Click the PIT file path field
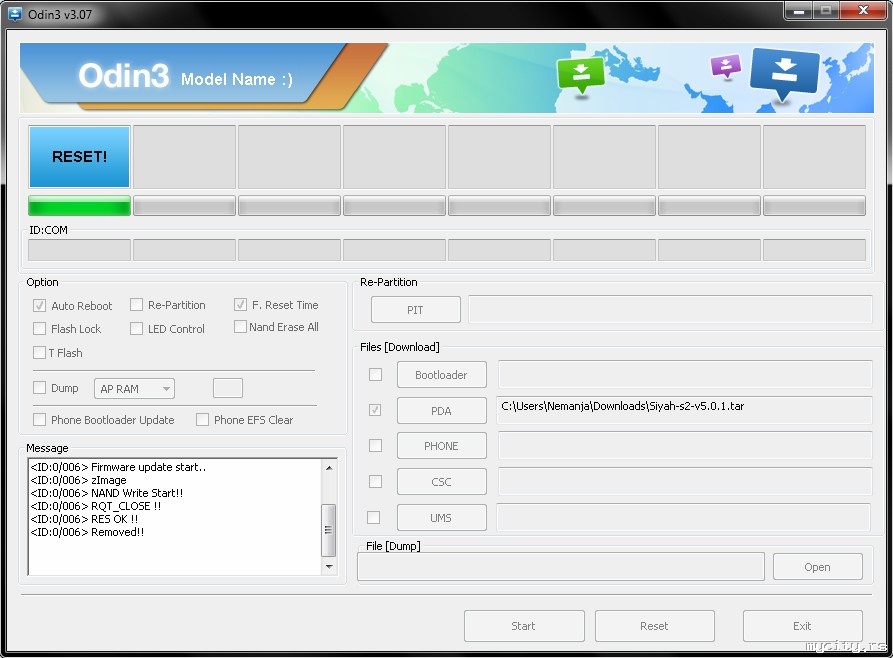893x658 pixels. pyautogui.click(x=670, y=309)
